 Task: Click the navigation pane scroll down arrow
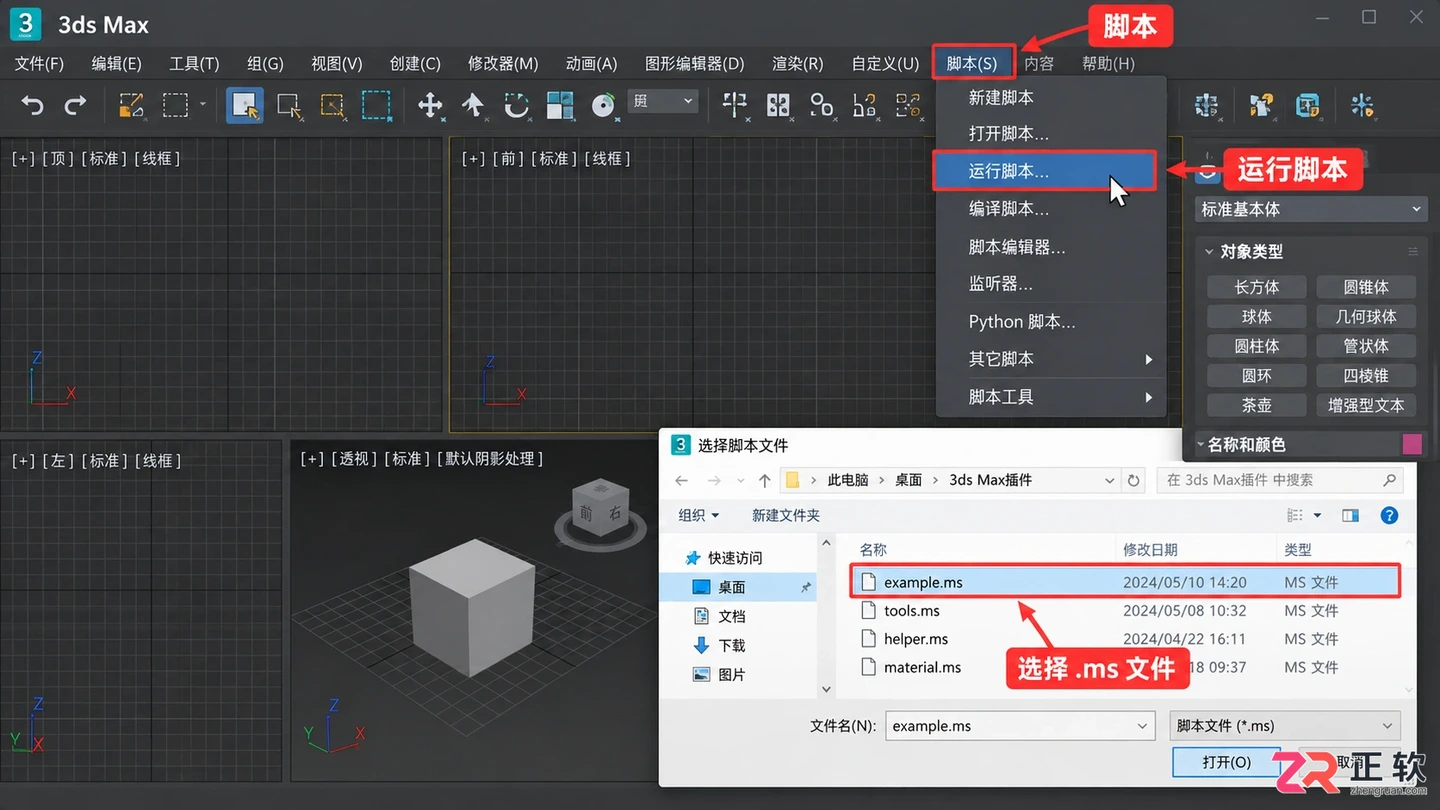[826, 689]
